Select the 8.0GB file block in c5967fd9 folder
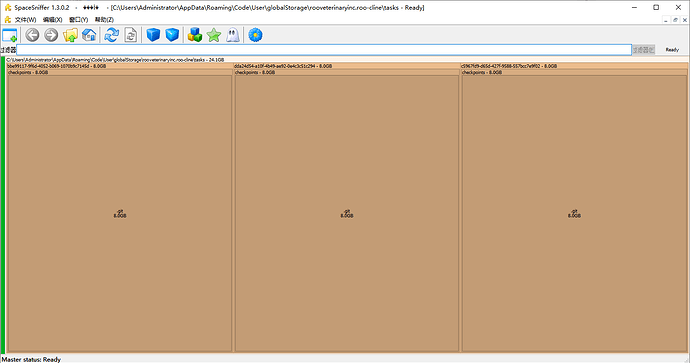The image size is (690, 363). click(x=574, y=213)
